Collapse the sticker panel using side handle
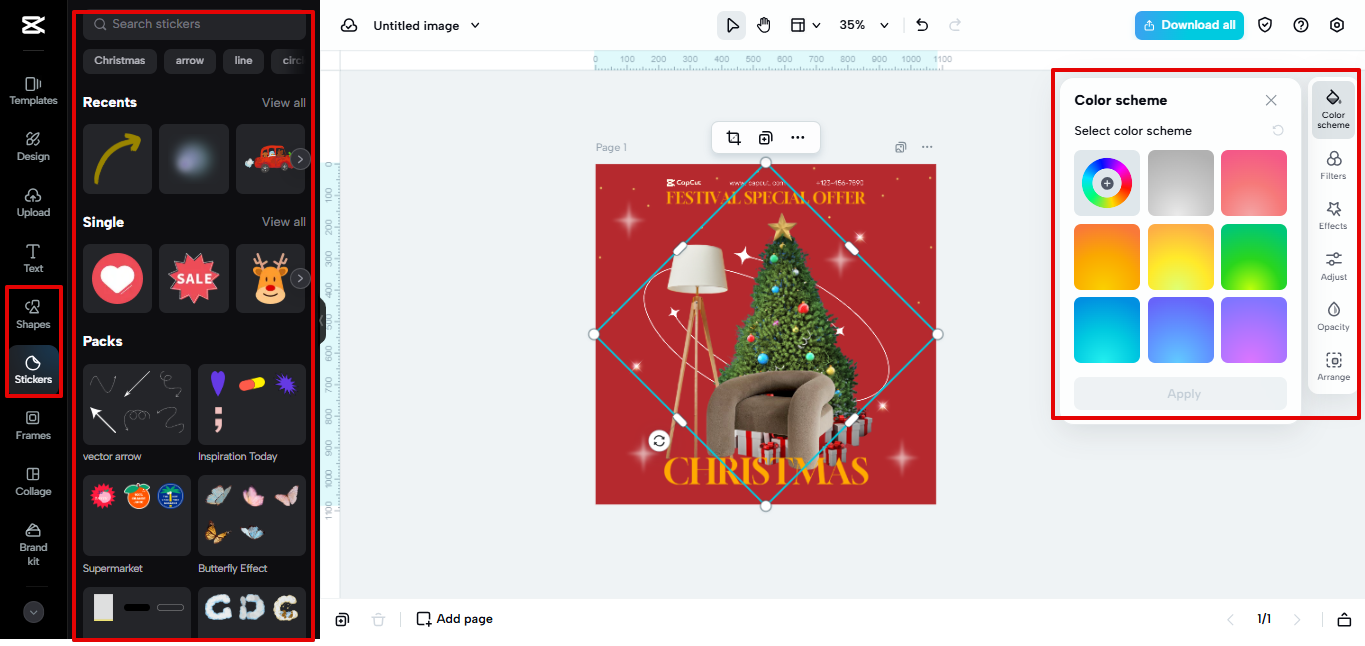Screen dimensions: 1365x646 point(323,321)
